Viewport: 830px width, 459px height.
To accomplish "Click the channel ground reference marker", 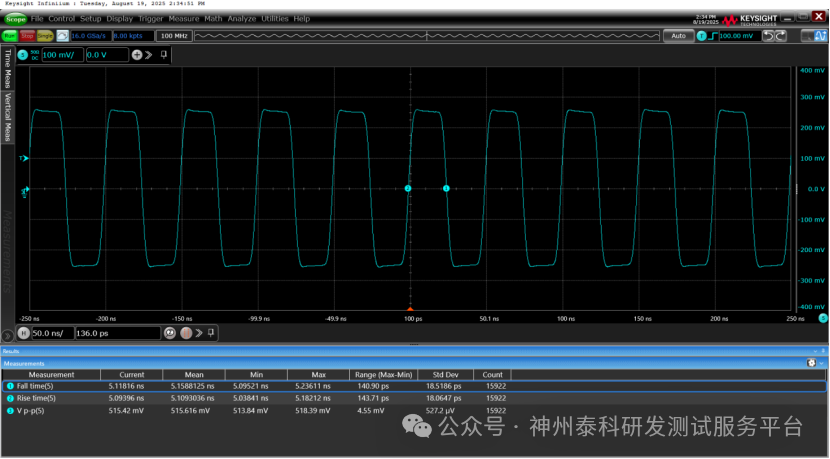I will coord(24,192).
